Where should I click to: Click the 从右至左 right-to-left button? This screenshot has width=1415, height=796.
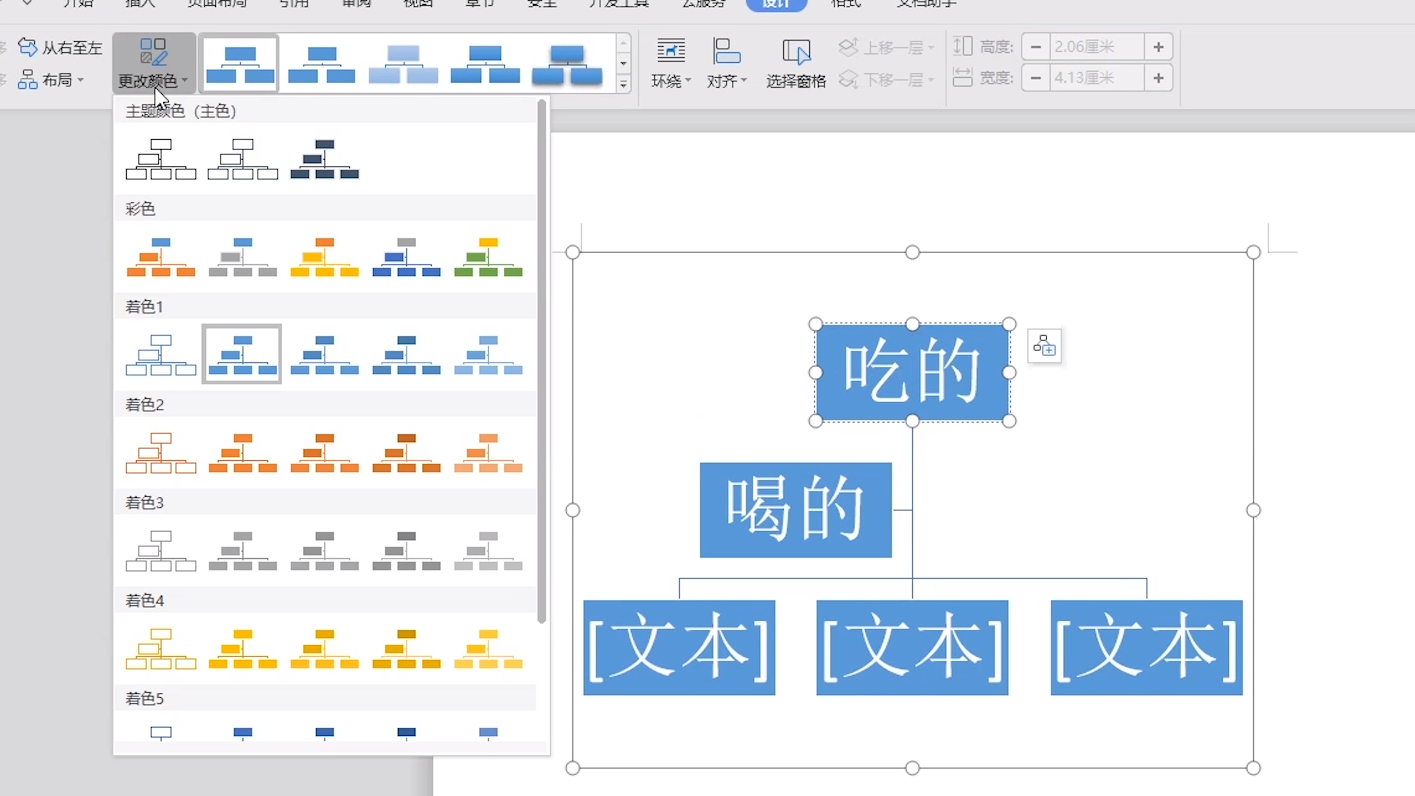[60, 47]
